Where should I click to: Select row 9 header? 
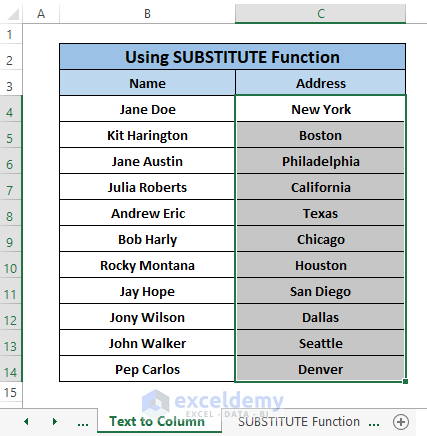[10, 242]
